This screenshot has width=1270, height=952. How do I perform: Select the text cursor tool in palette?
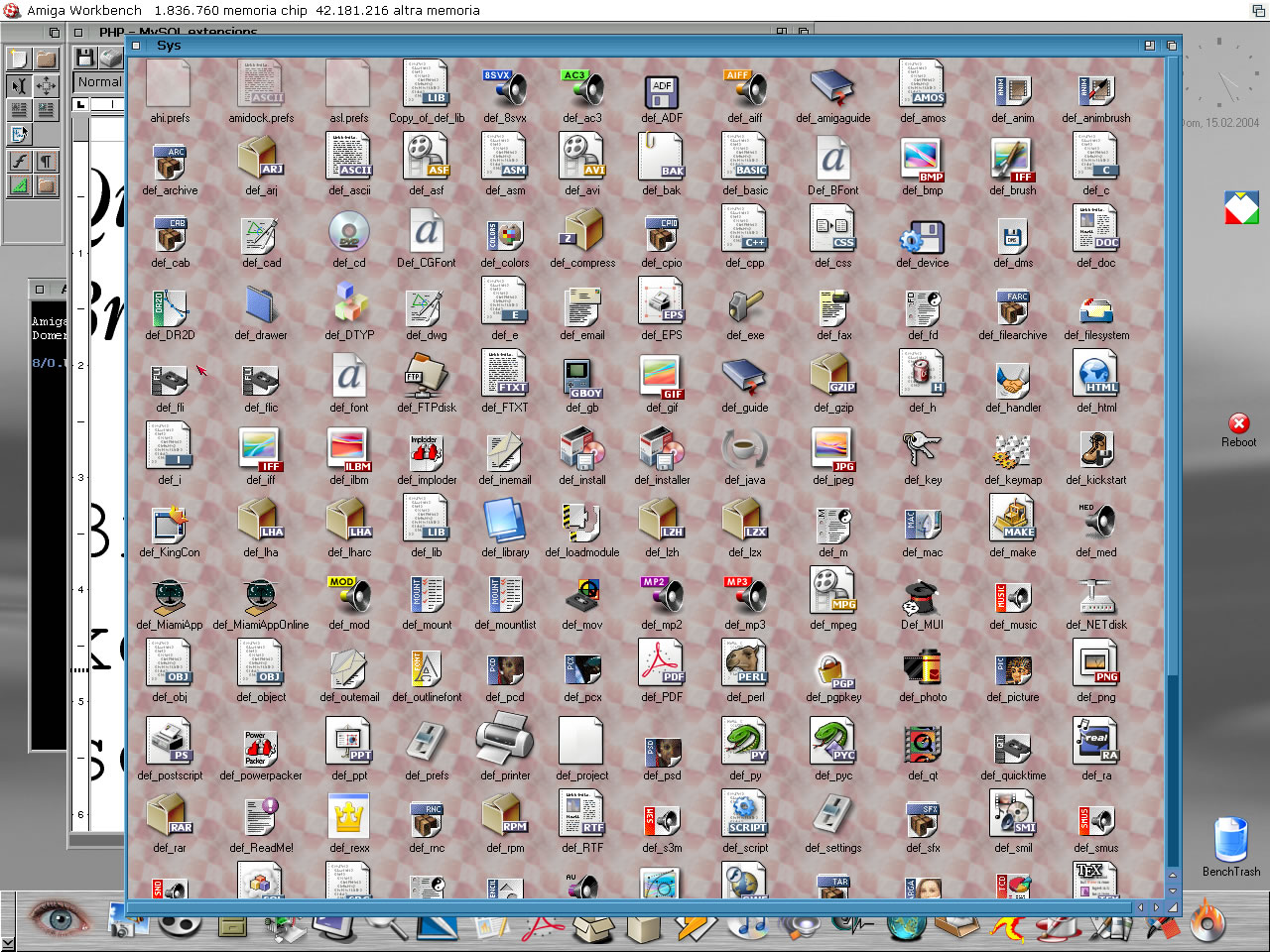pyautogui.click(x=19, y=85)
